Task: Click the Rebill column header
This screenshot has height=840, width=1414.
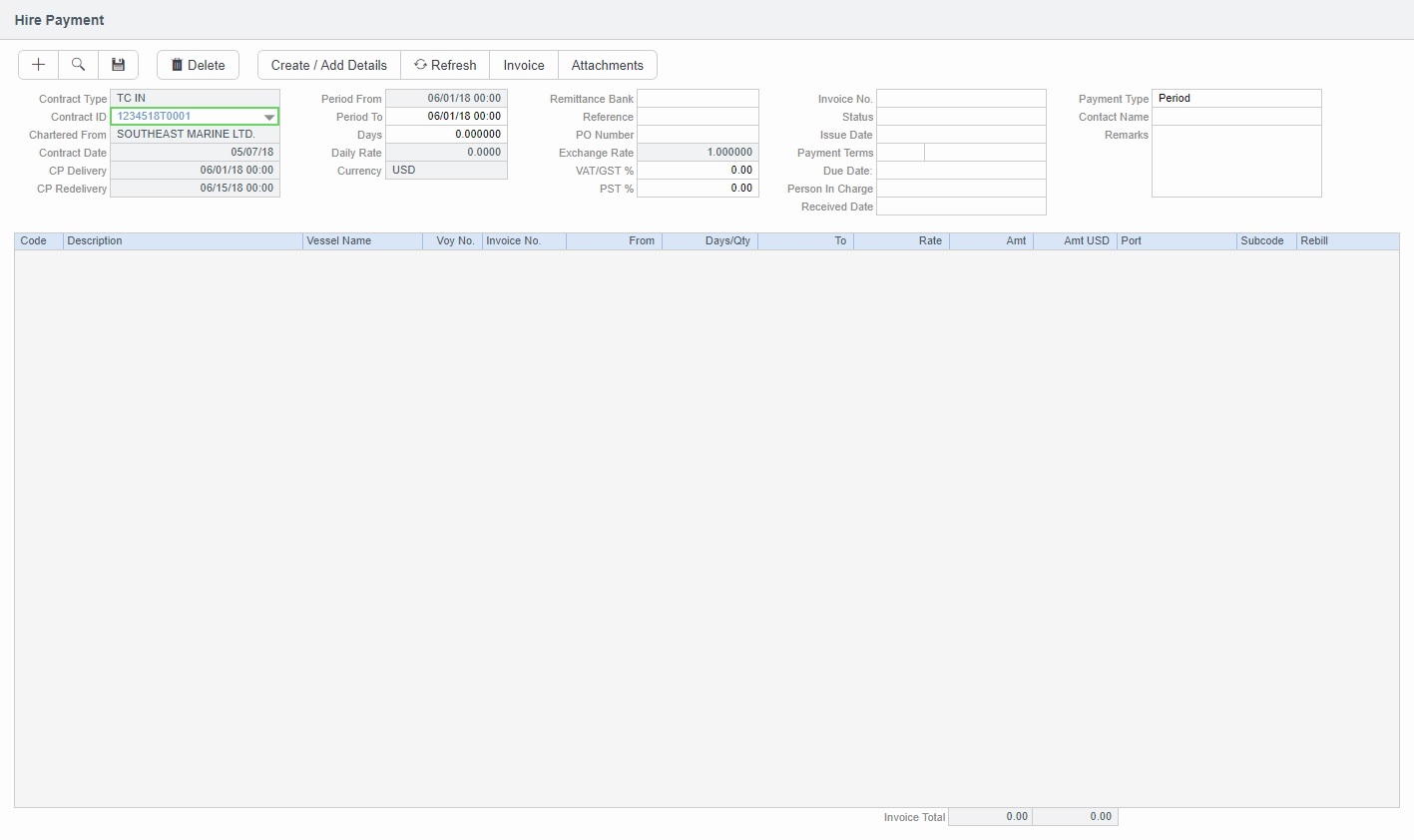Action: click(x=1346, y=241)
